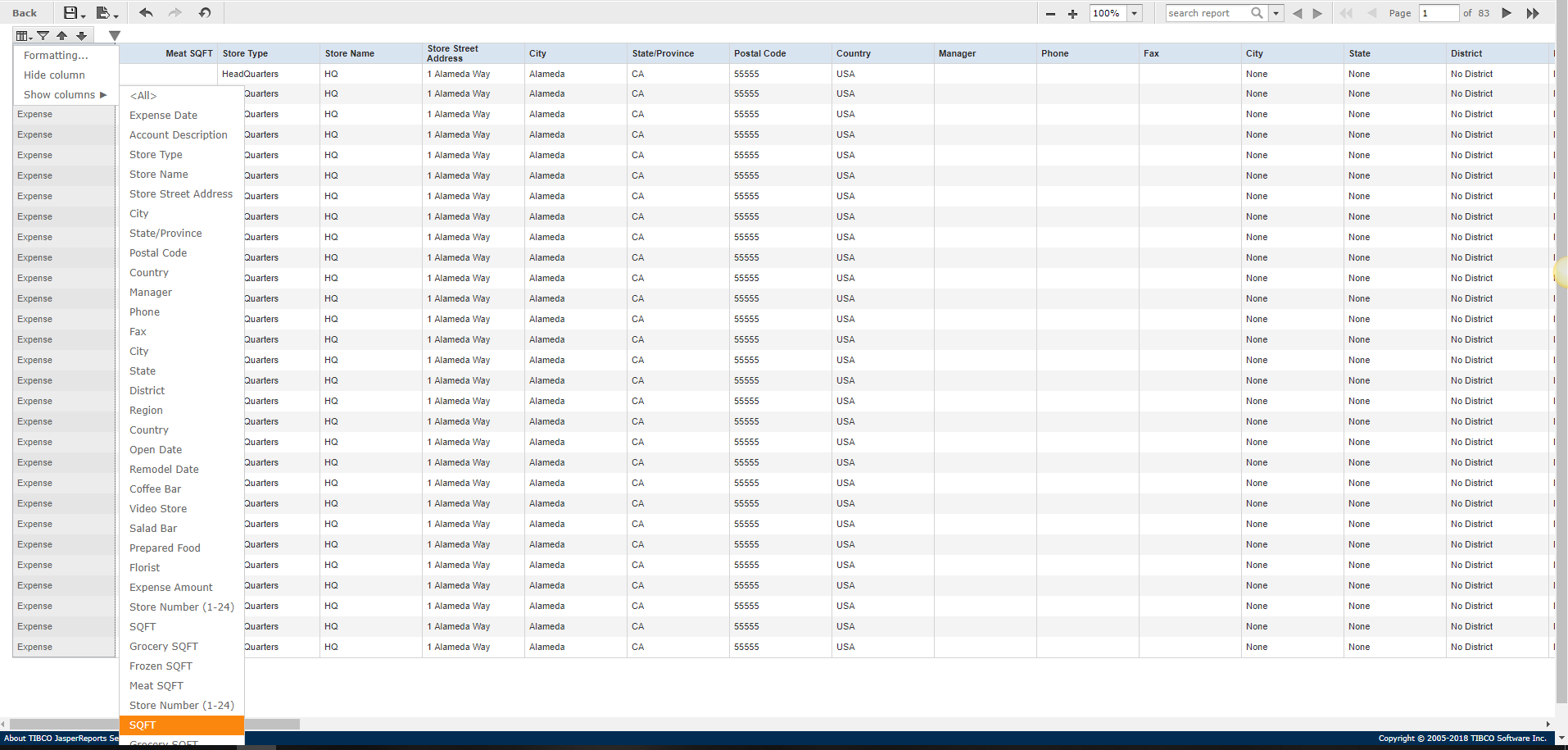Screen dimensions: 1568x750
Task: Click the Store Street Address column header
Action: 473,53
